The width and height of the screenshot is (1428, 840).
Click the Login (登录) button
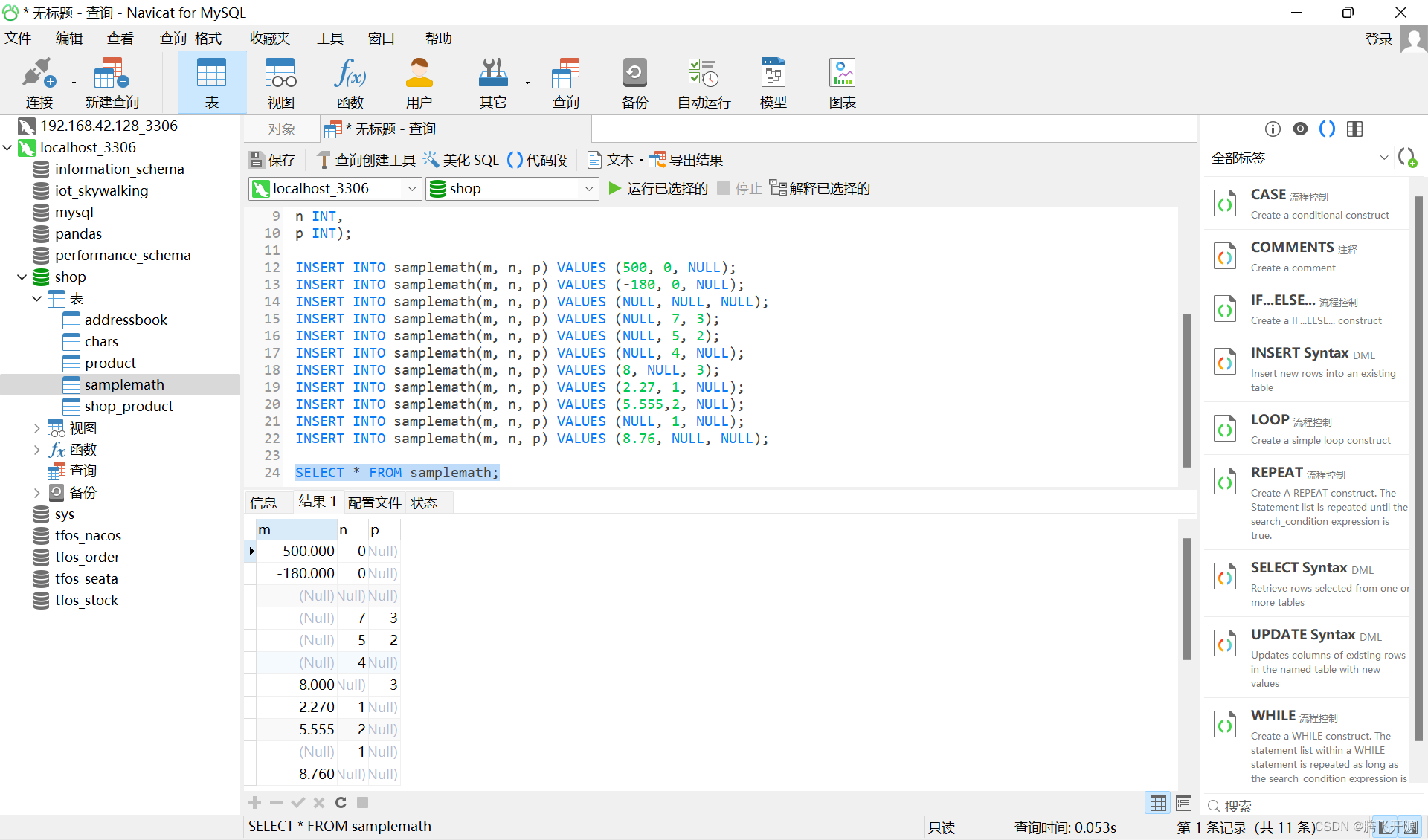pyautogui.click(x=1379, y=39)
